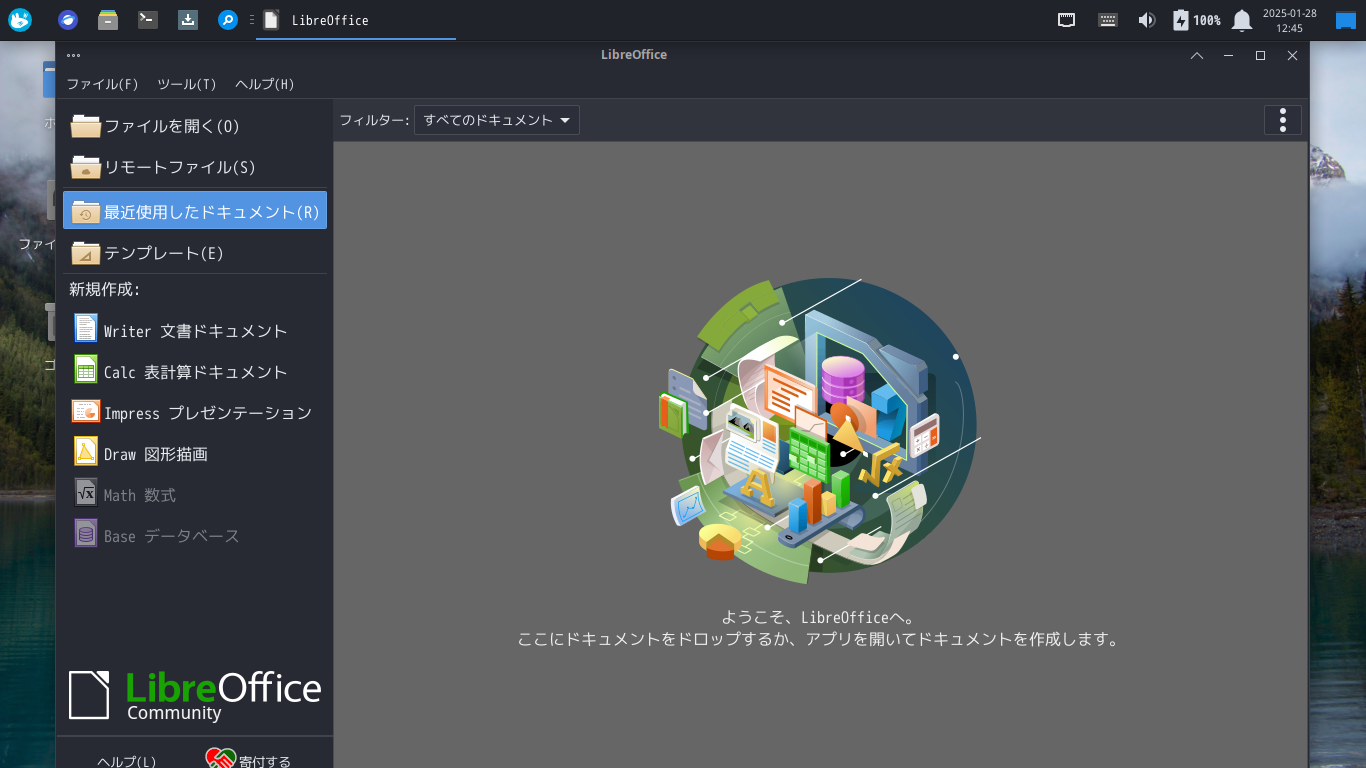Click the ヘルプ(L) button at bottom
Screen dimensions: 1366x768
click(126, 761)
